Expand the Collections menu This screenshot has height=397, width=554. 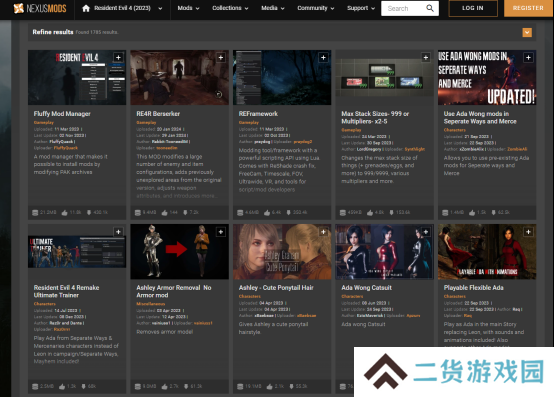[x=230, y=8]
